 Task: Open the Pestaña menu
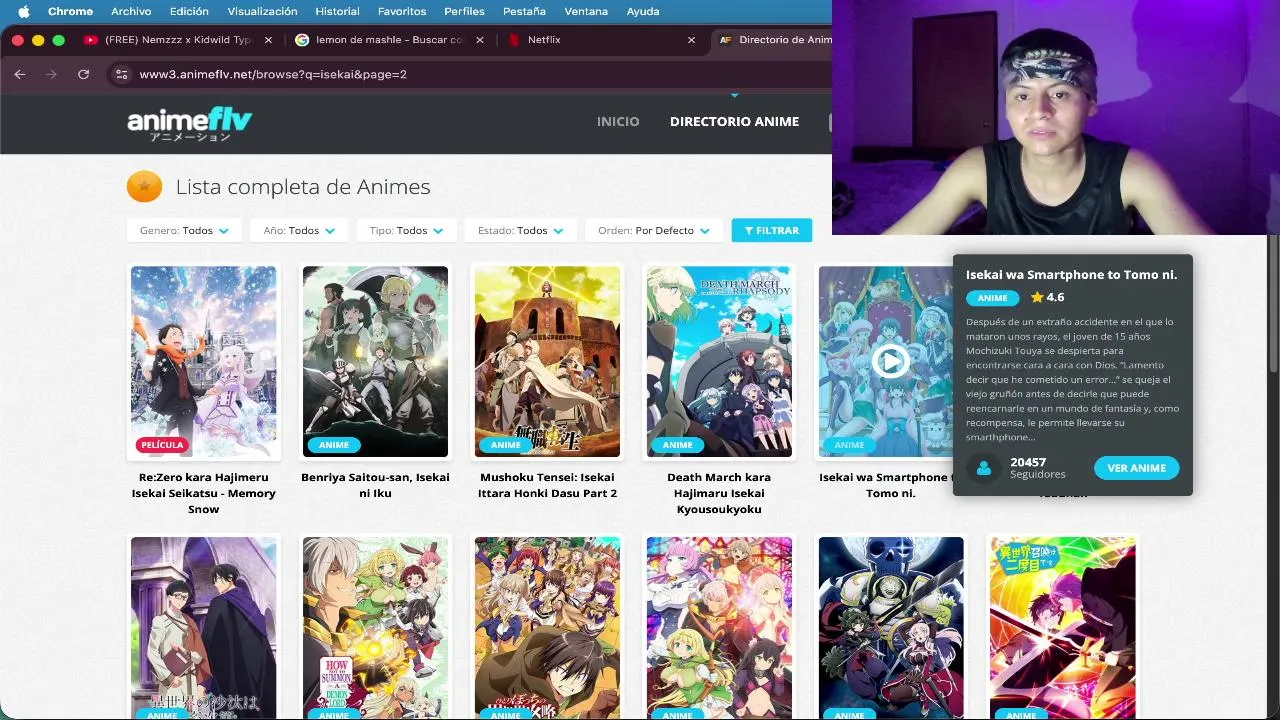[x=524, y=11]
